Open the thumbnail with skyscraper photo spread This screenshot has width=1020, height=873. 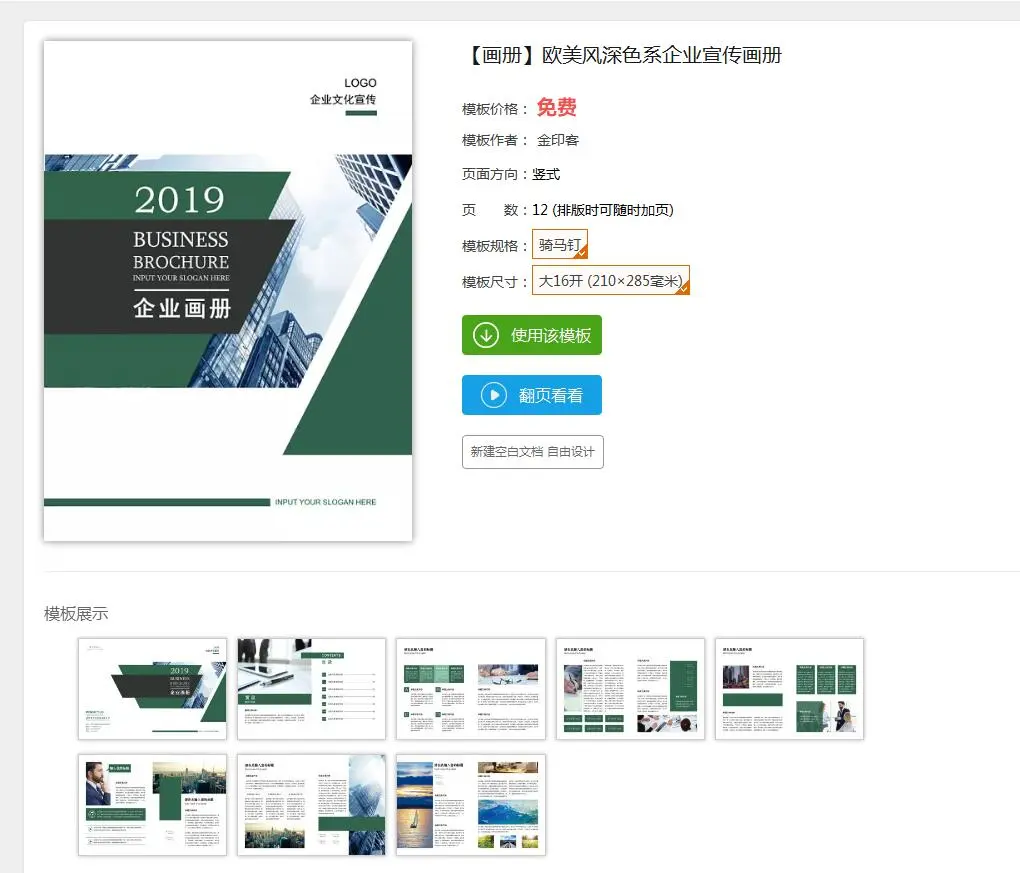tap(311, 805)
